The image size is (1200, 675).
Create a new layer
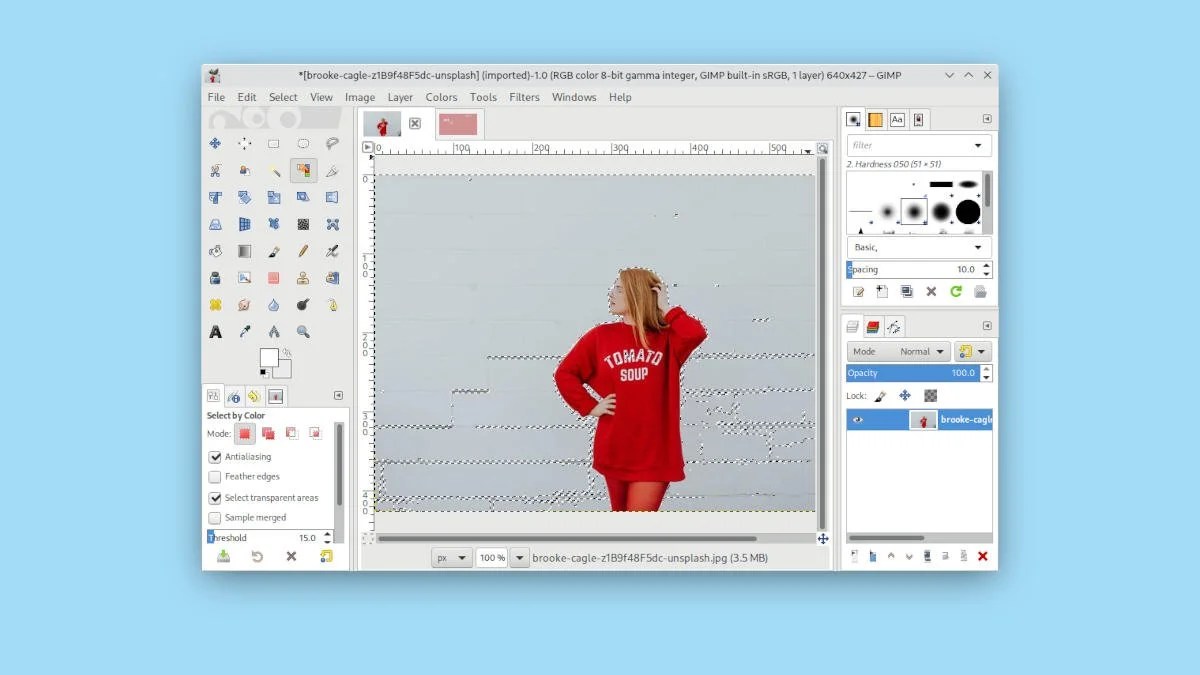[854, 556]
